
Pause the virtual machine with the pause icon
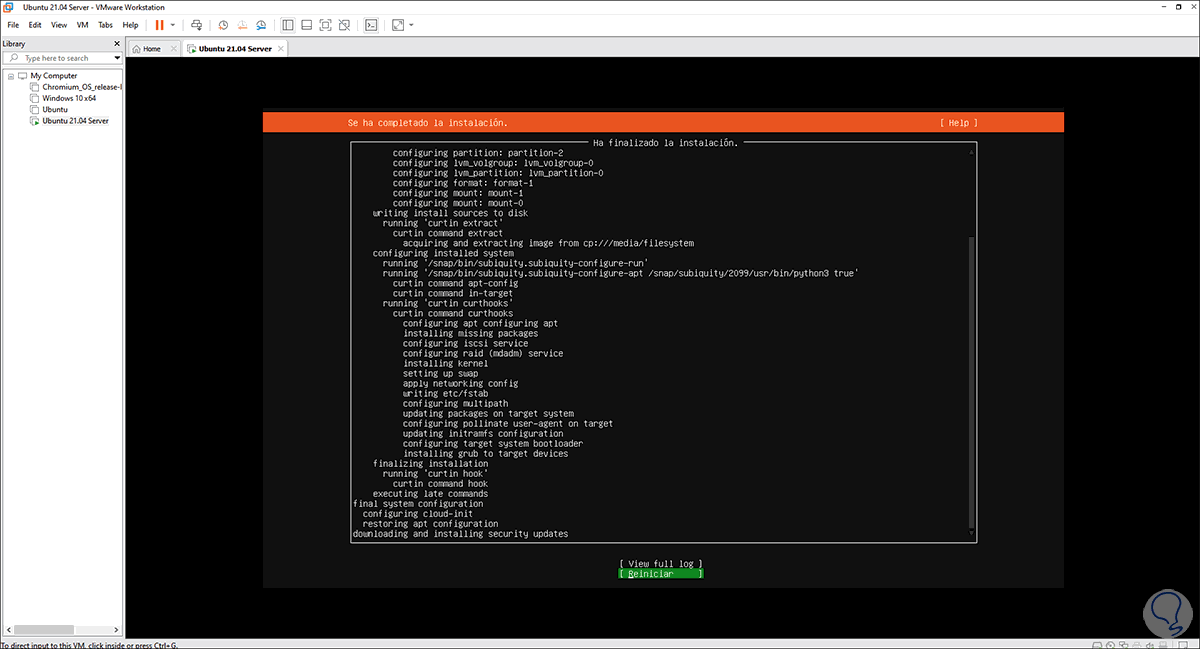click(159, 24)
